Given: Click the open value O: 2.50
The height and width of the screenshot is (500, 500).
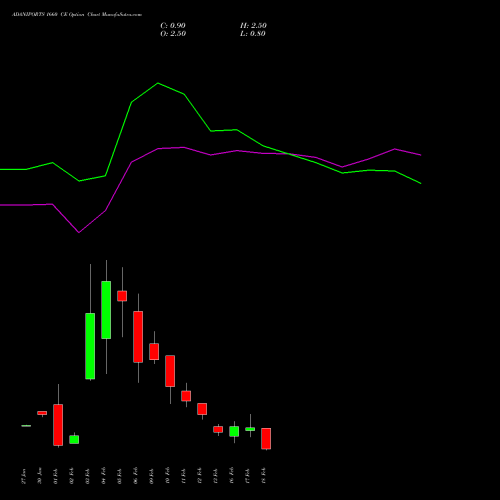Looking at the screenshot, I should [x=173, y=34].
